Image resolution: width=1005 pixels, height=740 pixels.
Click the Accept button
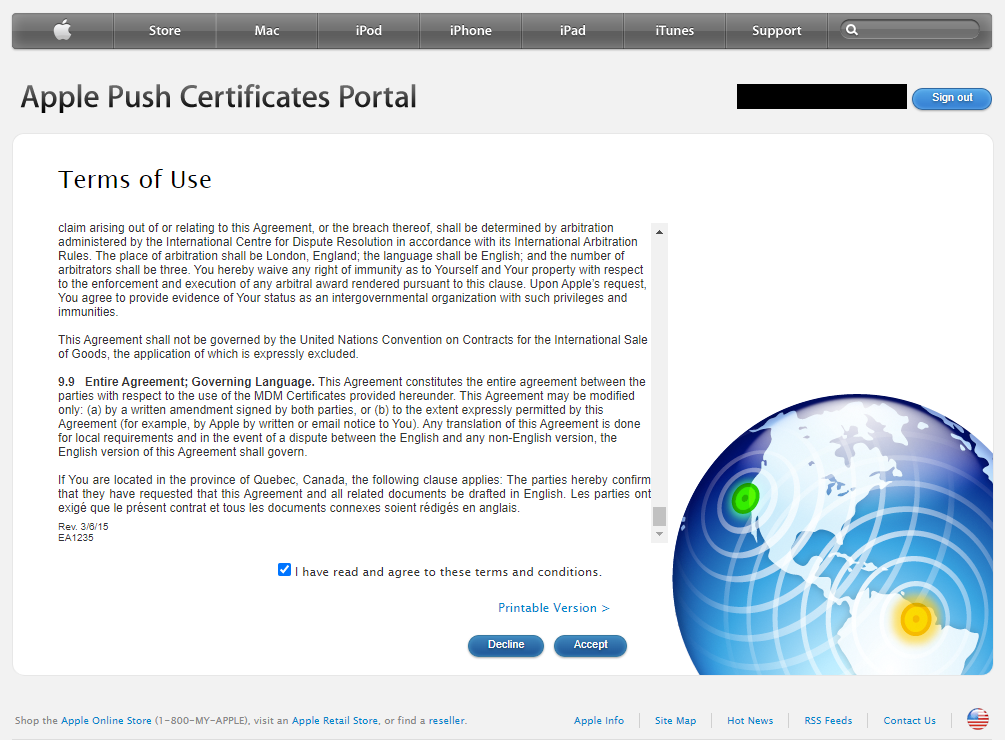tap(590, 645)
